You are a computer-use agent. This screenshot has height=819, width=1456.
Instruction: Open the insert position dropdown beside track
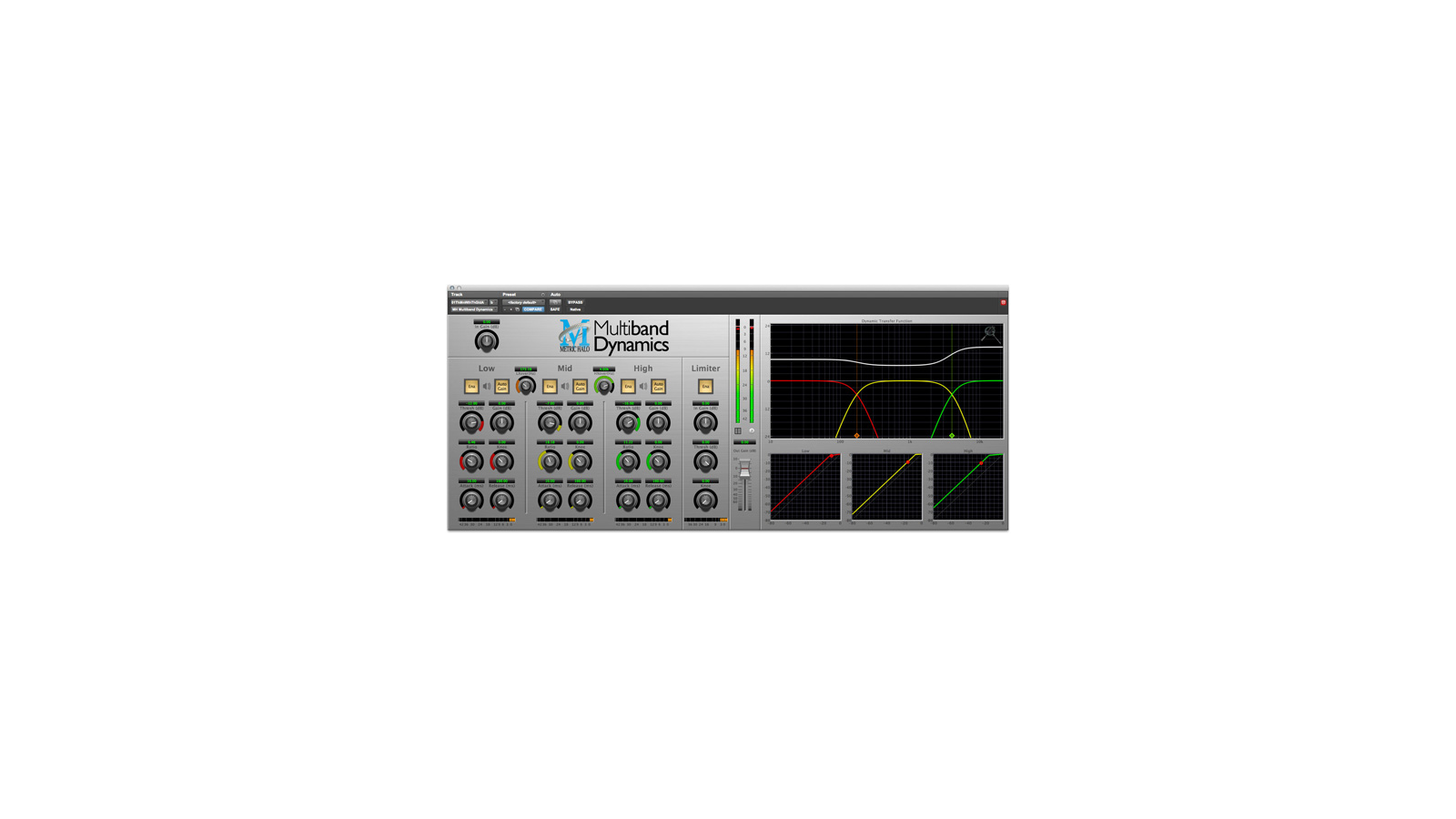tap(493, 302)
